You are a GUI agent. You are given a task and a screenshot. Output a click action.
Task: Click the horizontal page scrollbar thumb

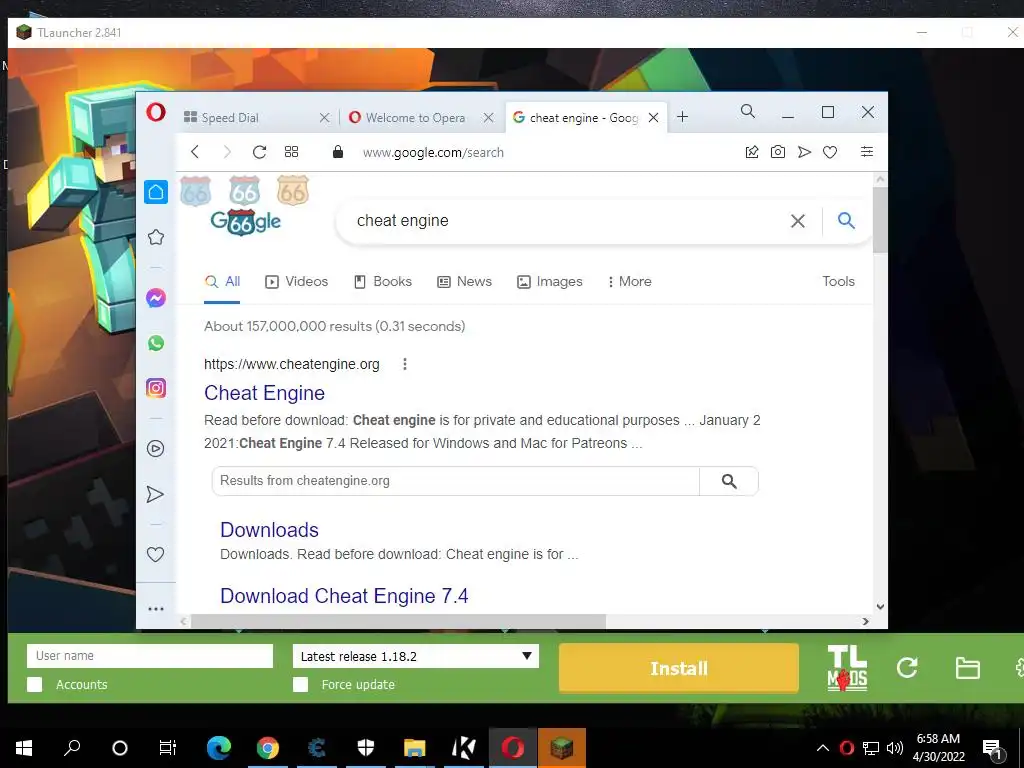[x=398, y=621]
